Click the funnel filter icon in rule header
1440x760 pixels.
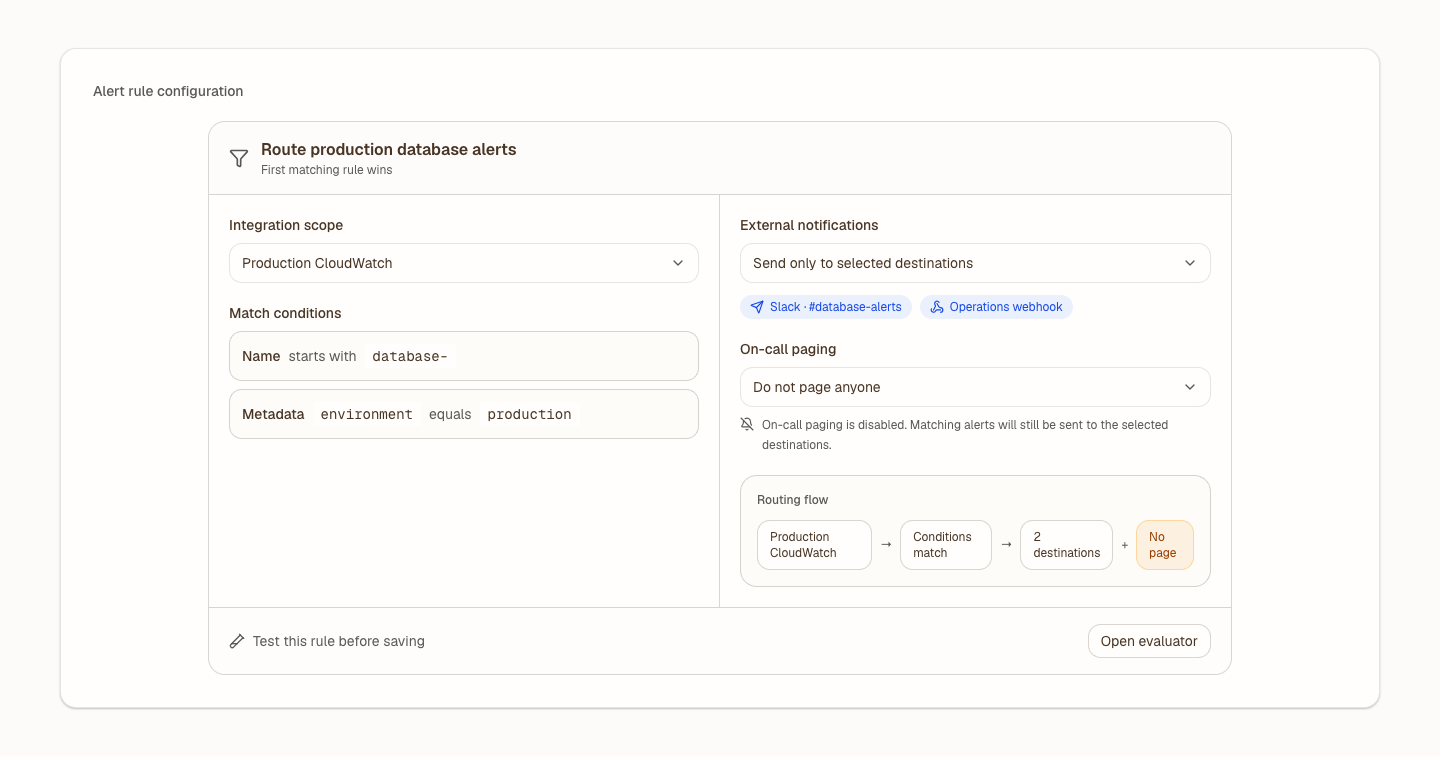(x=239, y=158)
